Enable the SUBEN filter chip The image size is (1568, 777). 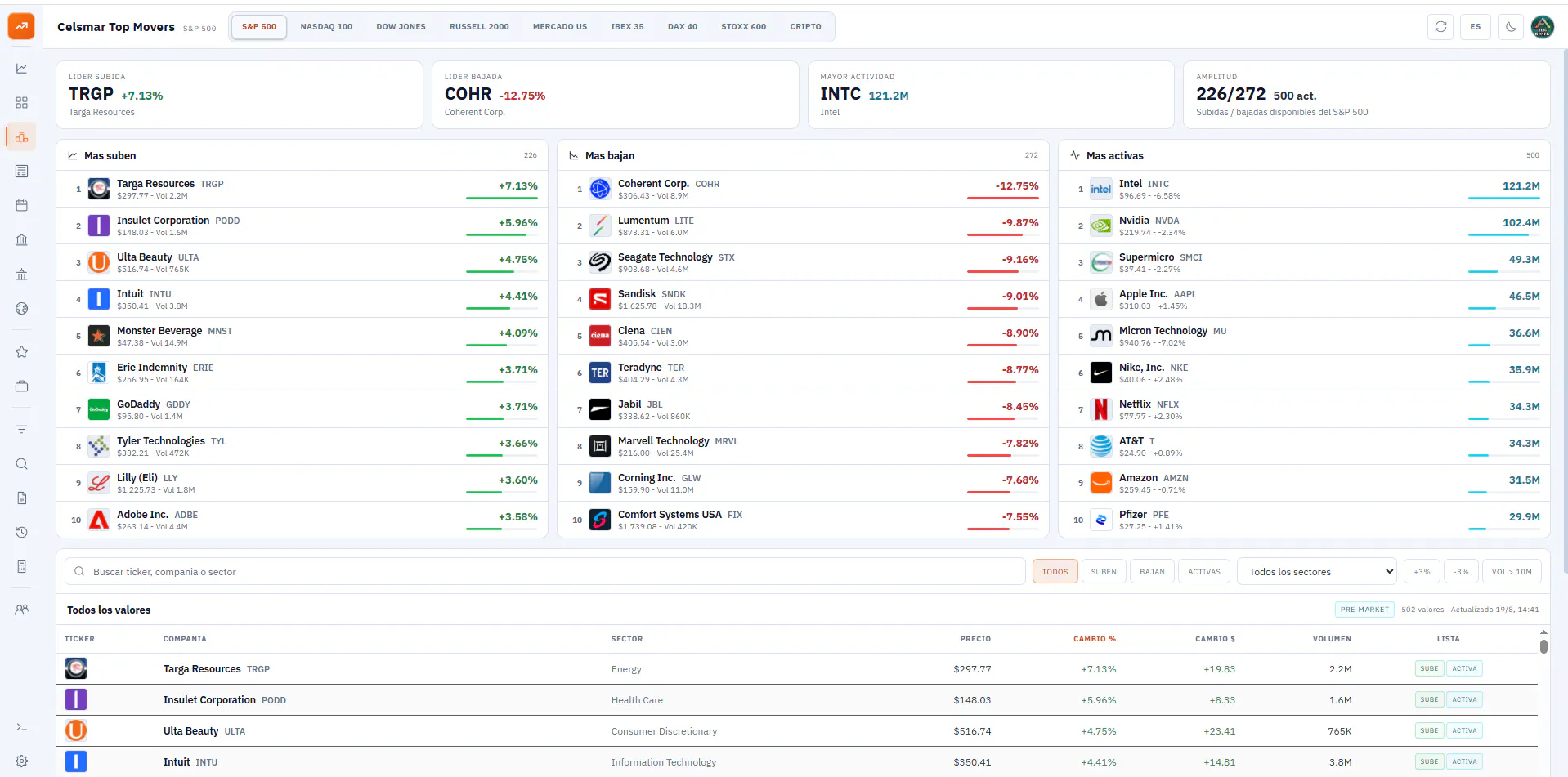[x=1104, y=572]
